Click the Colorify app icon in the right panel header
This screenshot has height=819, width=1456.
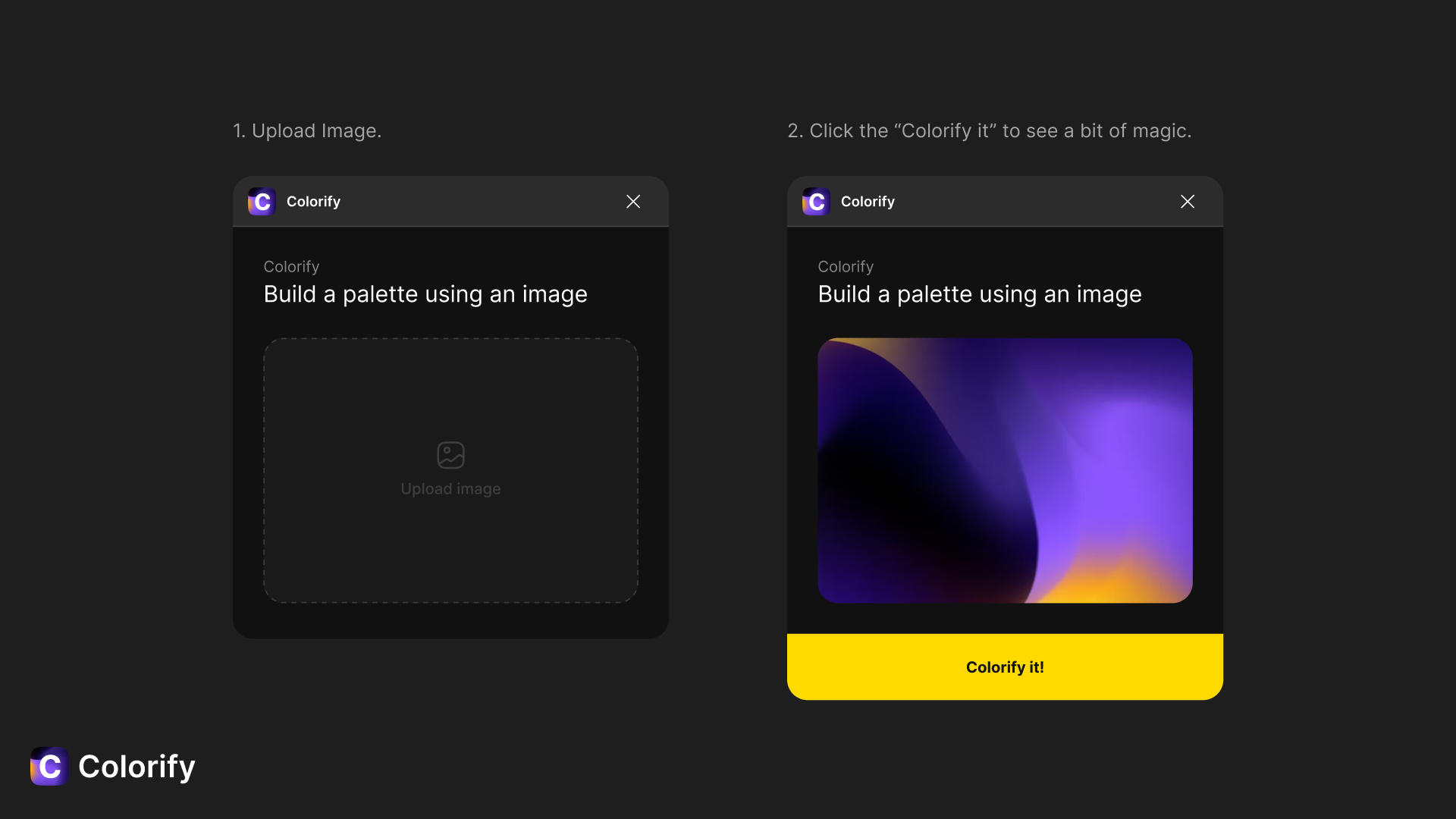815,202
